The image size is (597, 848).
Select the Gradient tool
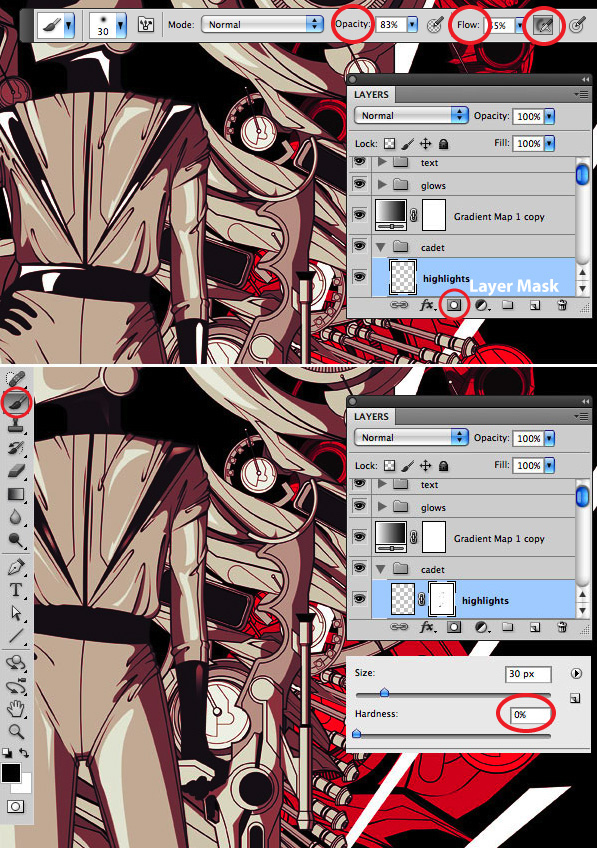point(16,494)
